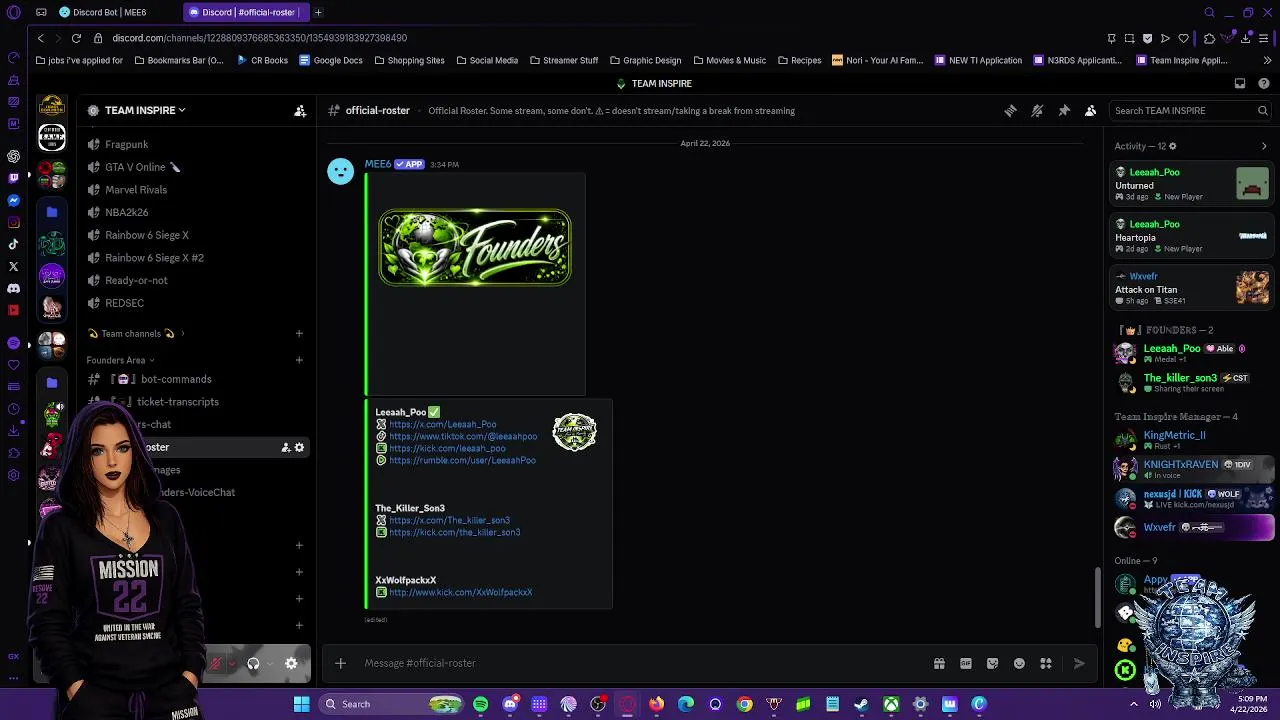The width and height of the screenshot is (1280, 720).
Task: Open Leeaah_Poo's kick.com link
Action: tap(447, 449)
